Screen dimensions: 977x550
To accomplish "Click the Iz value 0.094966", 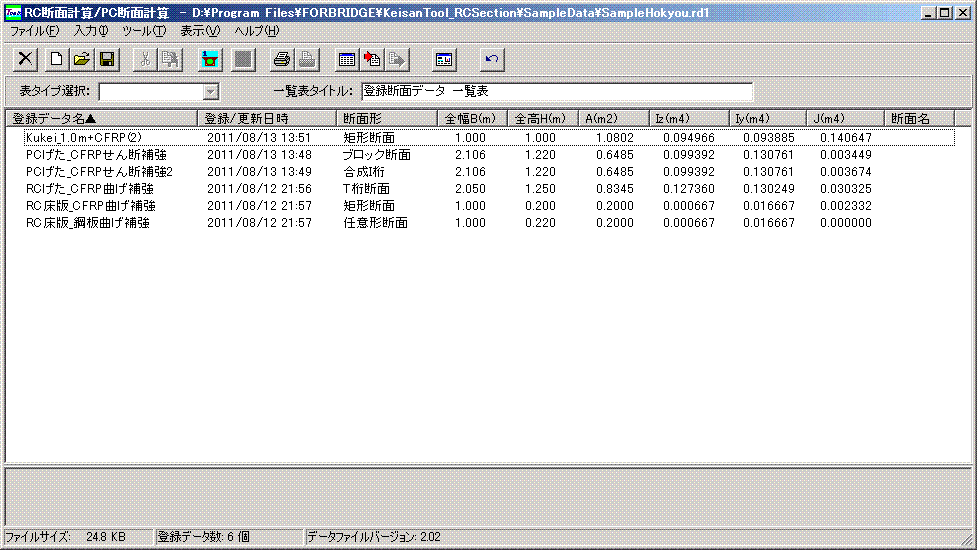I will point(689,138).
